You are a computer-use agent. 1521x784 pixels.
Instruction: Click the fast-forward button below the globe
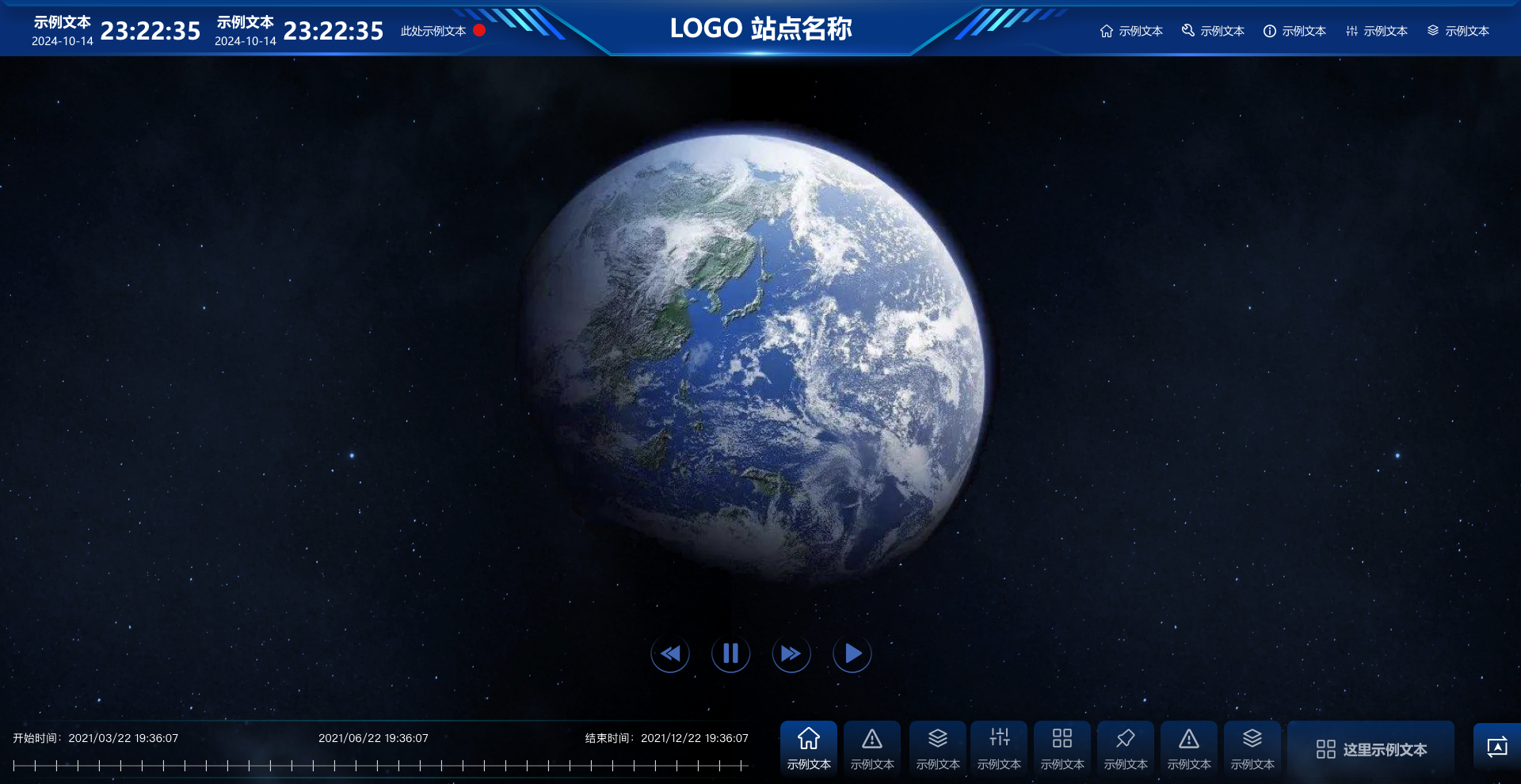(x=791, y=653)
